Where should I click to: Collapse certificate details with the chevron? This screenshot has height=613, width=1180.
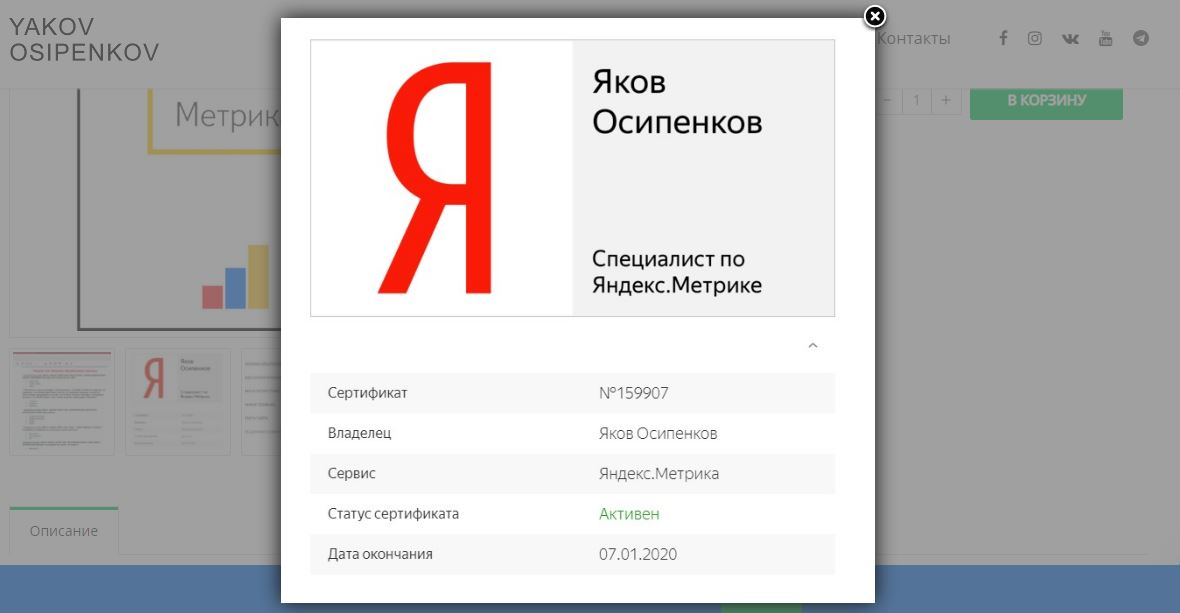[x=813, y=345]
